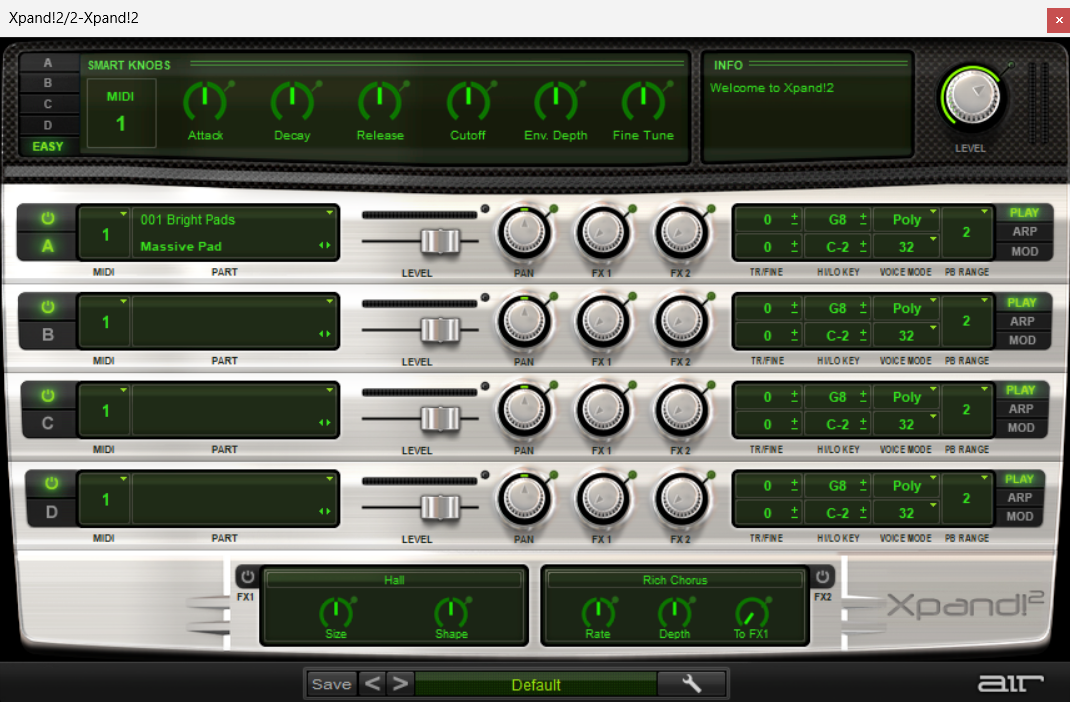The height and width of the screenshot is (702, 1070).
Task: Toggle power for part D
Action: 51,484
